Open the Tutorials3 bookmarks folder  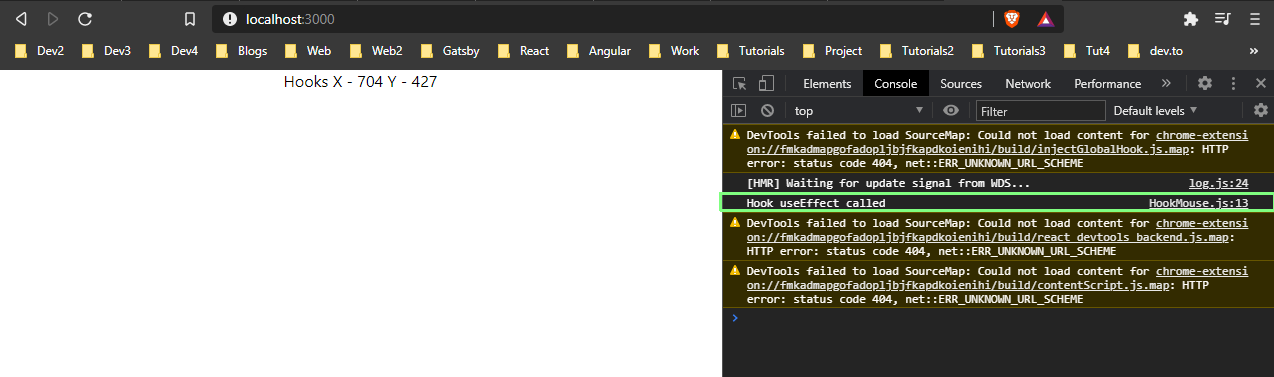(1008, 51)
